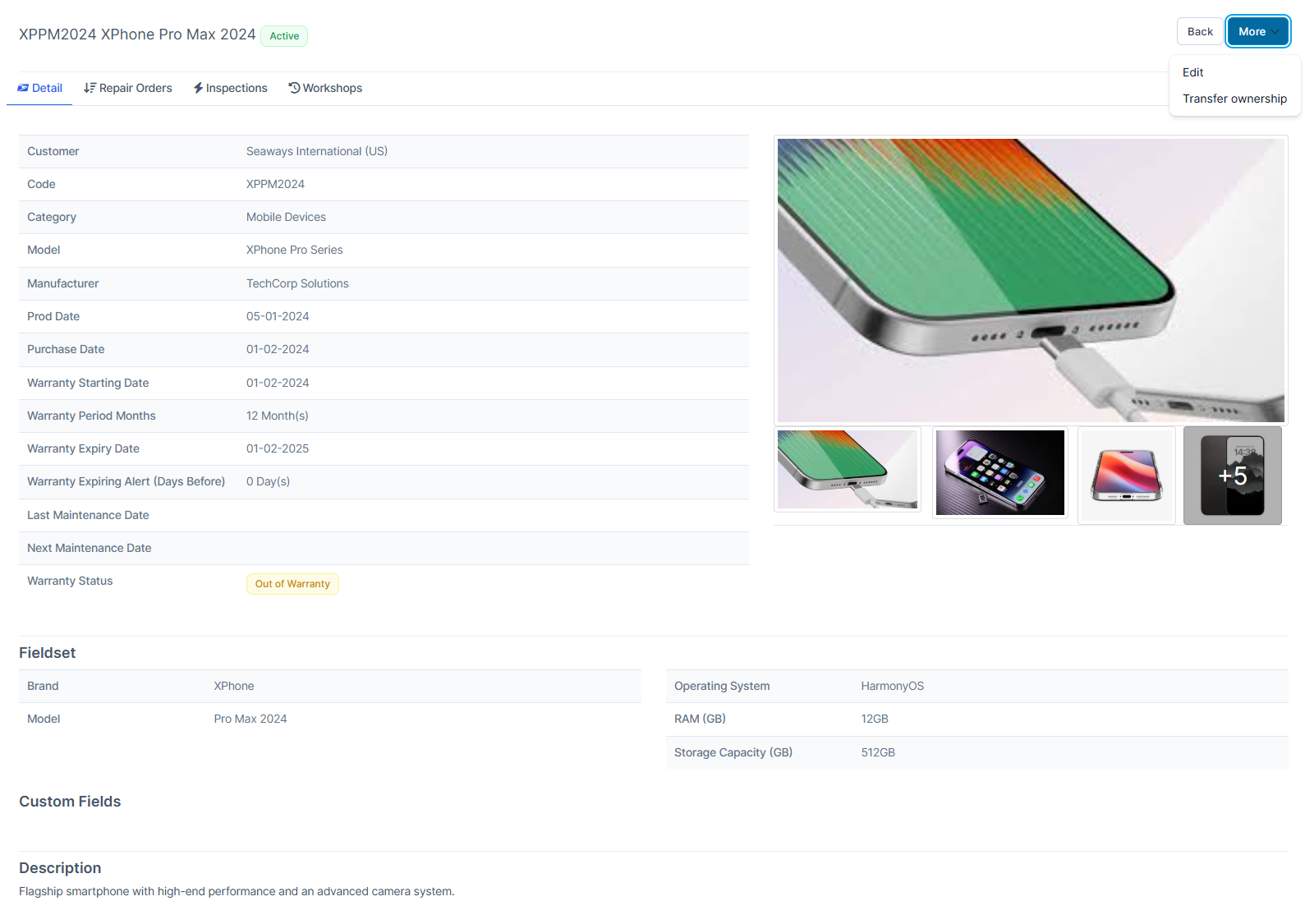This screenshot has width=1305, height=924.
Task: Click the RAM value 12GB
Action: coord(875,719)
